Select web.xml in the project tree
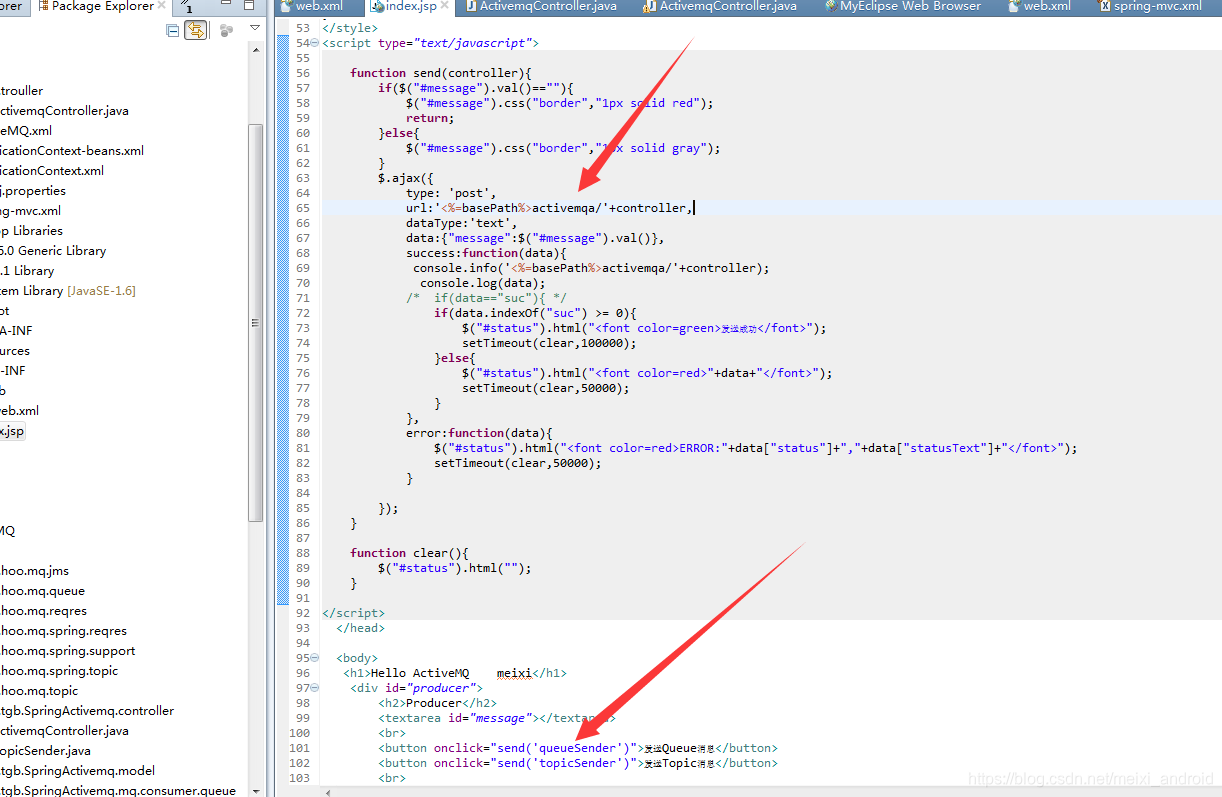The height and width of the screenshot is (797, 1222). pos(20,410)
